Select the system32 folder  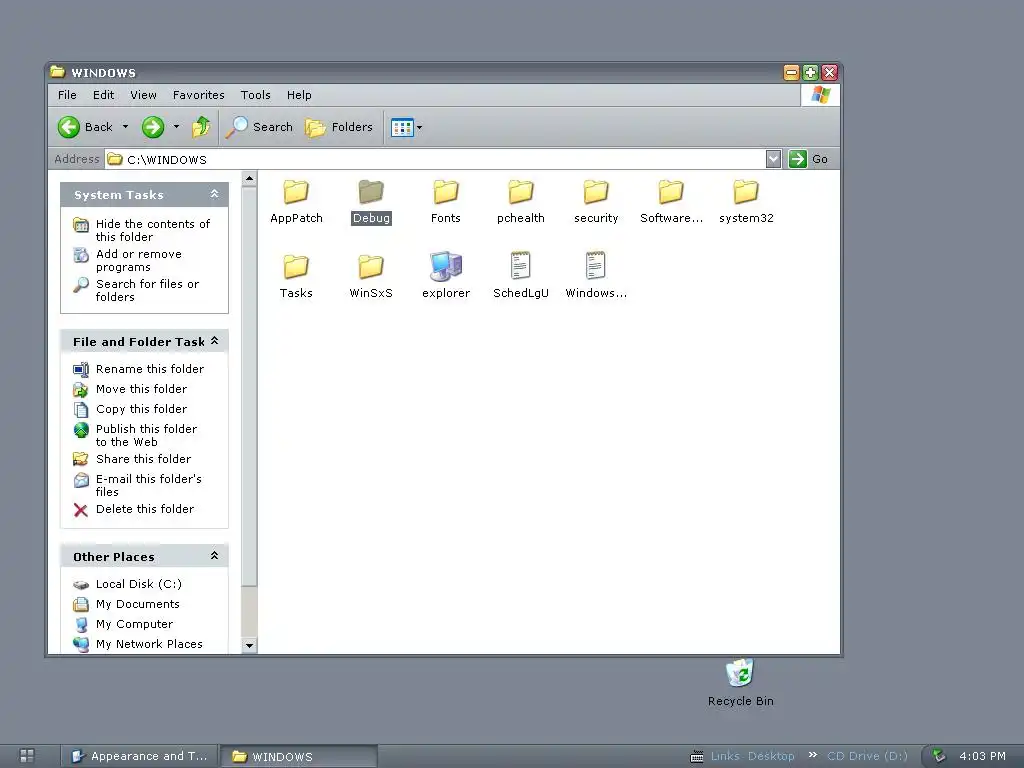click(746, 202)
